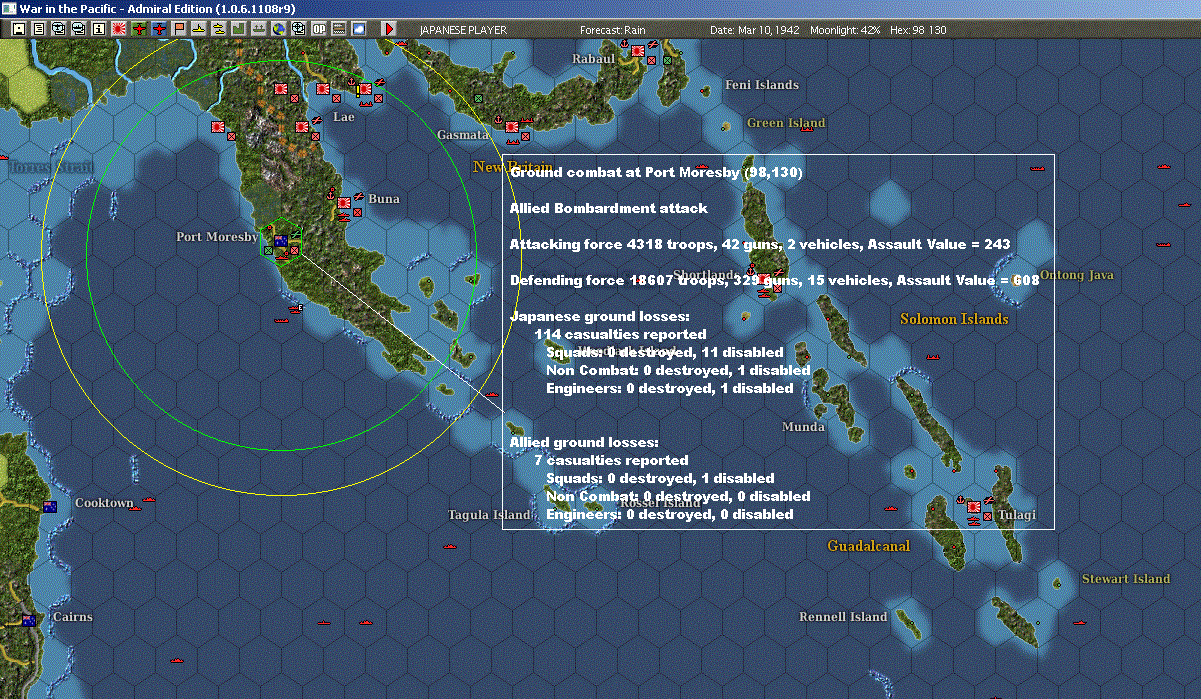Open the green industry block toolbar icon

point(239,29)
